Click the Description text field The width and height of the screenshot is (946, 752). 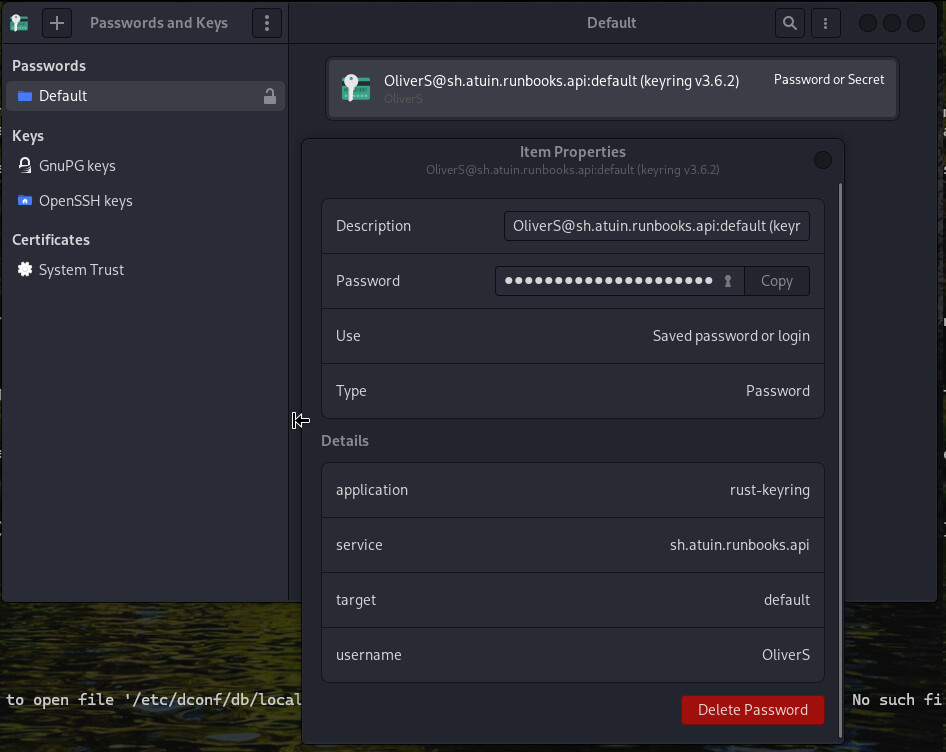[x=656, y=226]
